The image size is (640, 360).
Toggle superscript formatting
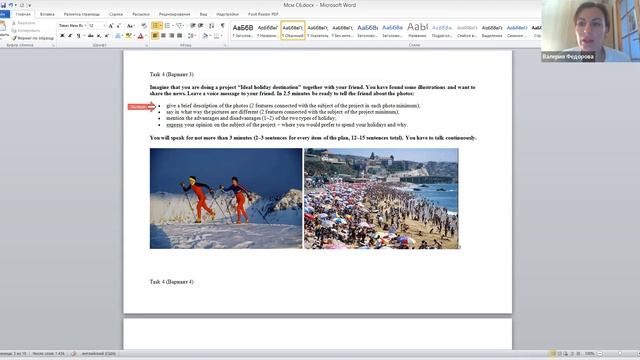(x=107, y=36)
